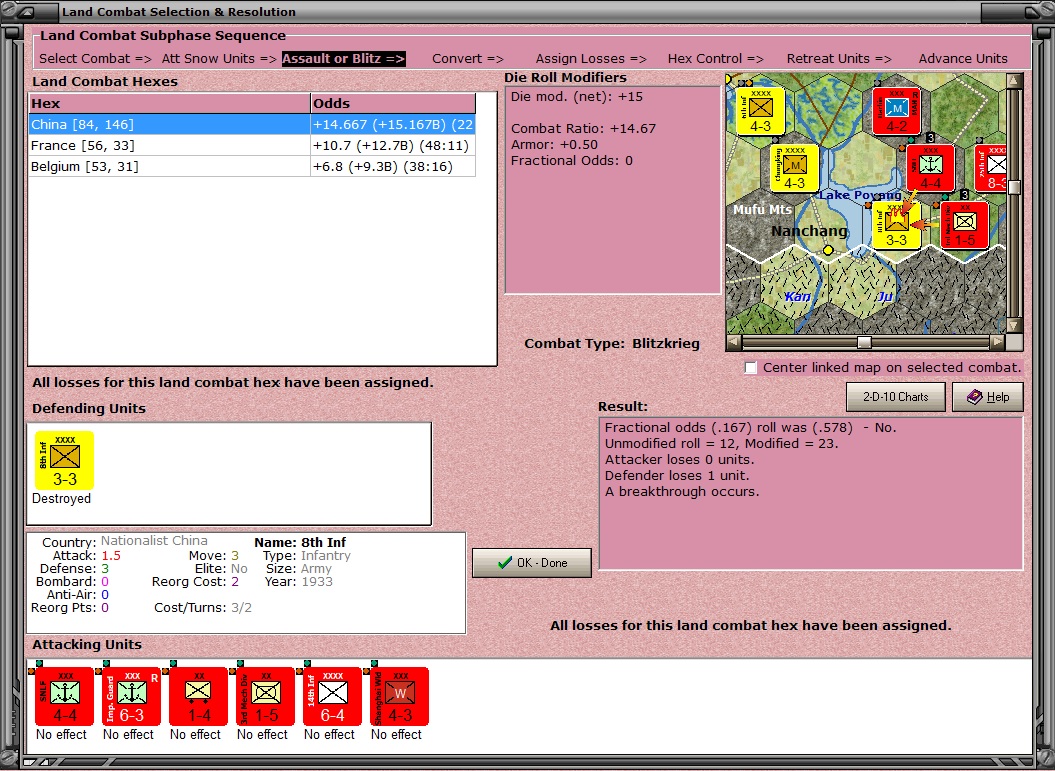Click the Assault or Blitz subphase step
The width and height of the screenshot is (1055, 771).
coord(344,59)
